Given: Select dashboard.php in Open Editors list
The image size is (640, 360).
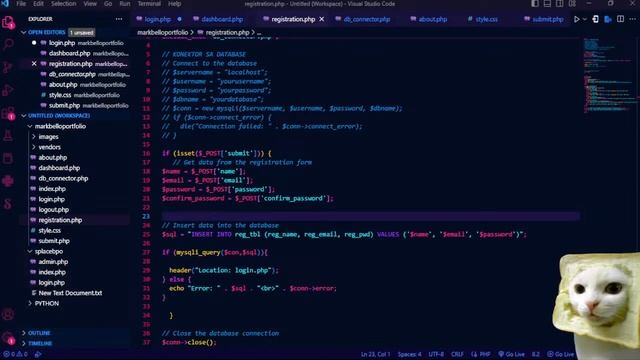Looking at the screenshot, I should pos(69,53).
